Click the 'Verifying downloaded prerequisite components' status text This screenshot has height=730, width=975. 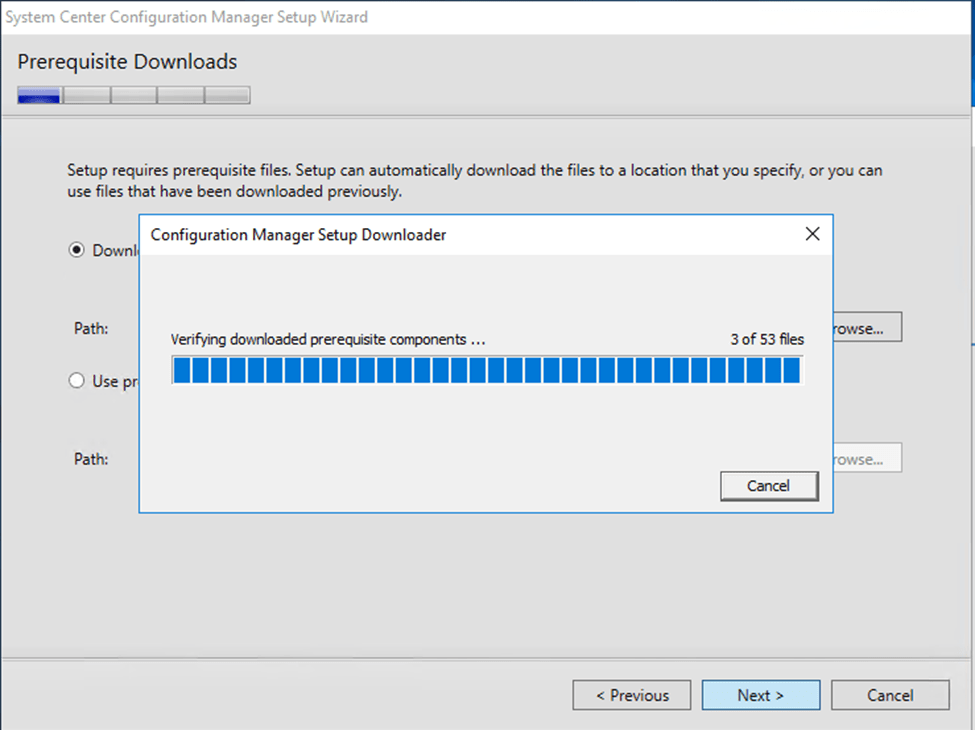328,339
